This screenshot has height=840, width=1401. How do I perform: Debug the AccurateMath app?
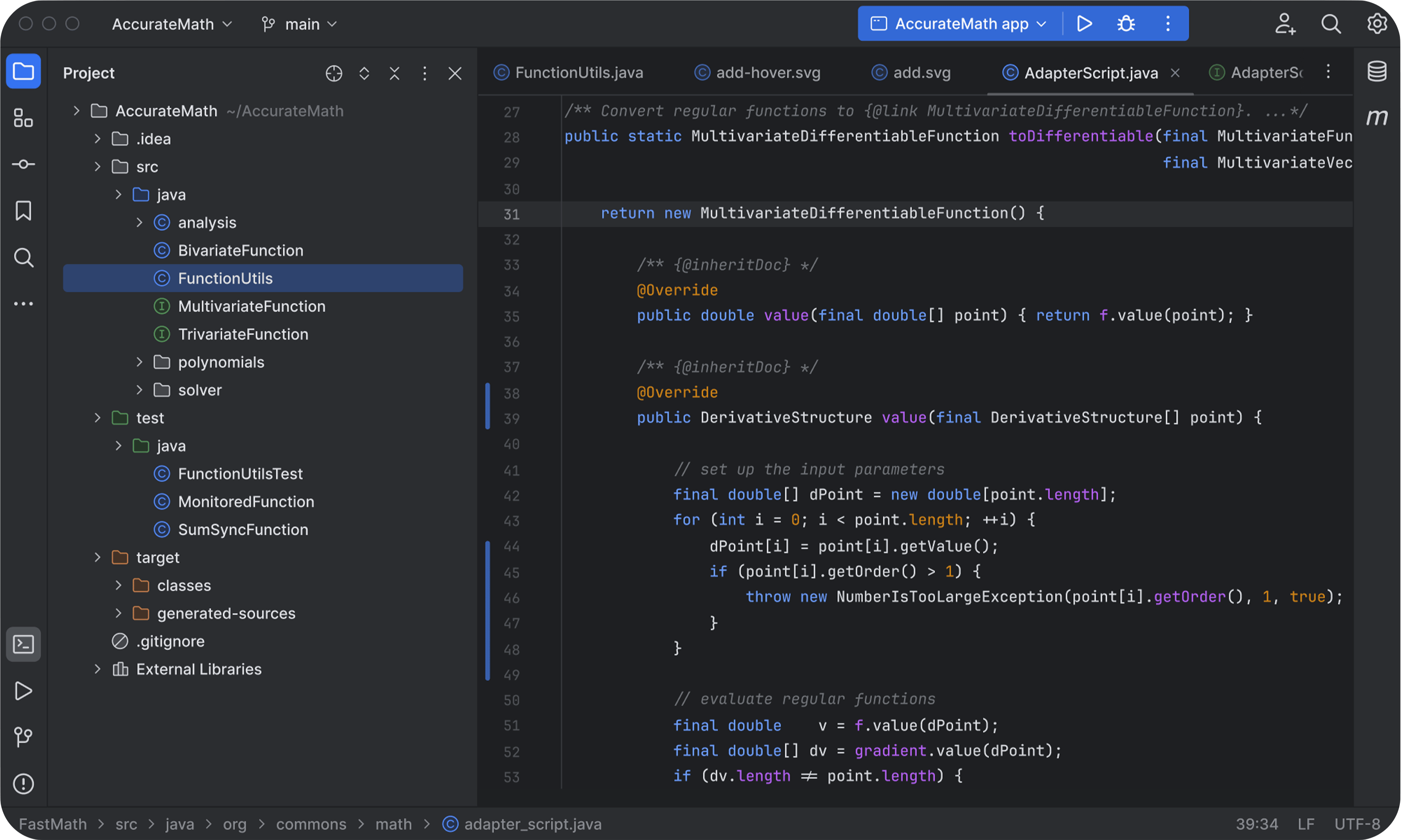1126,24
